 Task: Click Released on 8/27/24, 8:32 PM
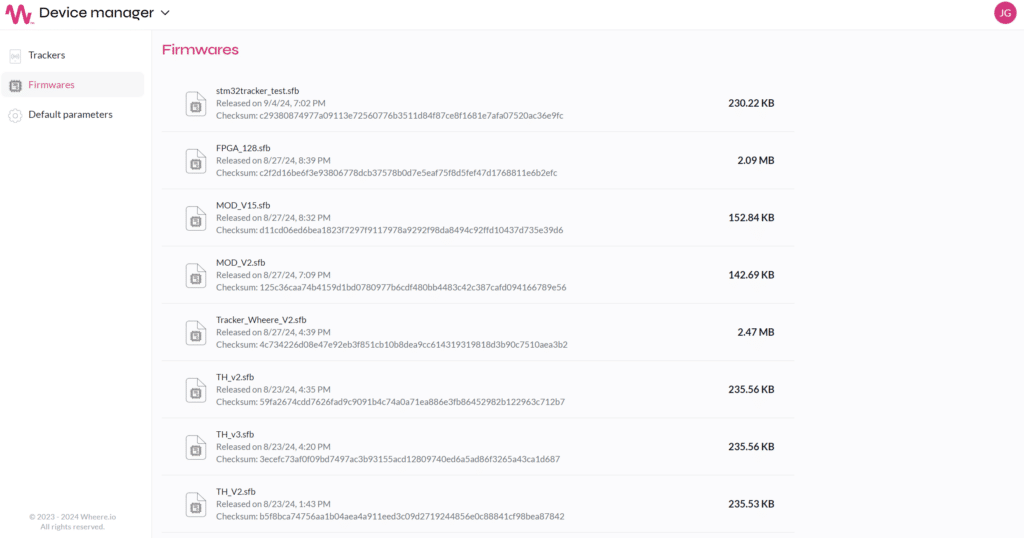[x=273, y=217]
